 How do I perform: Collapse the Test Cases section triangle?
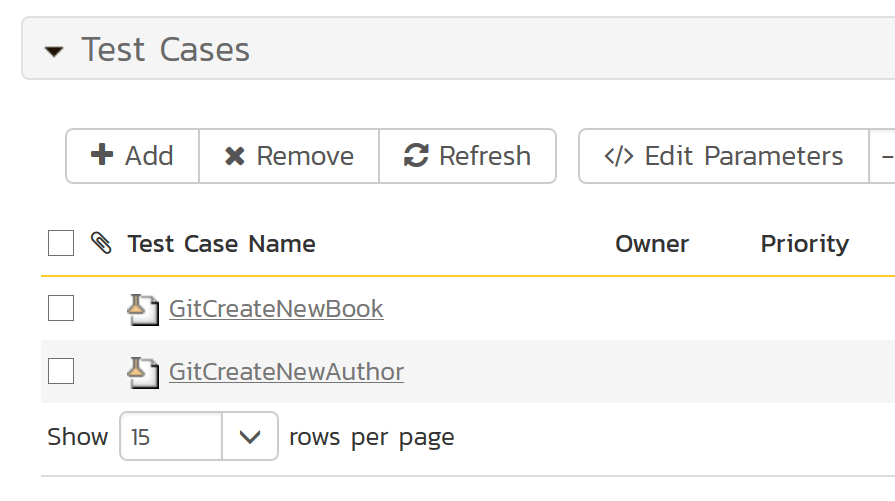(x=54, y=51)
